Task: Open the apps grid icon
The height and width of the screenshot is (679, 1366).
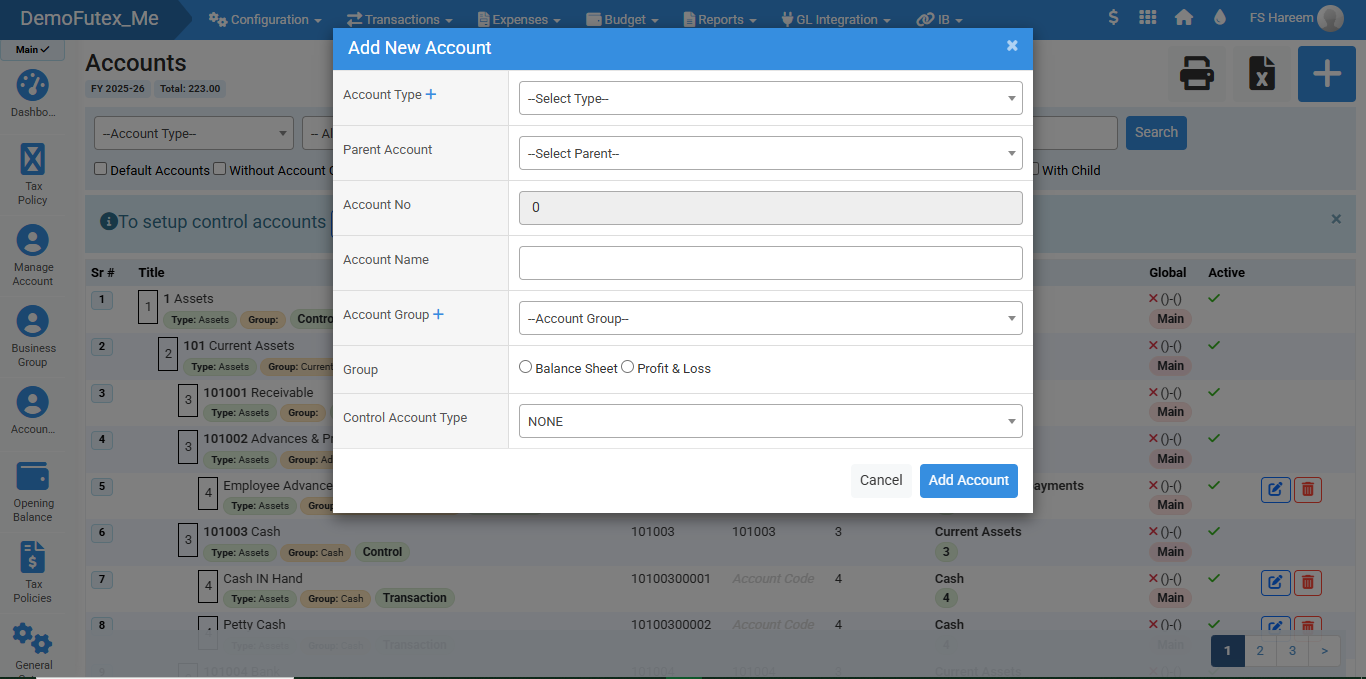Action: (1148, 18)
